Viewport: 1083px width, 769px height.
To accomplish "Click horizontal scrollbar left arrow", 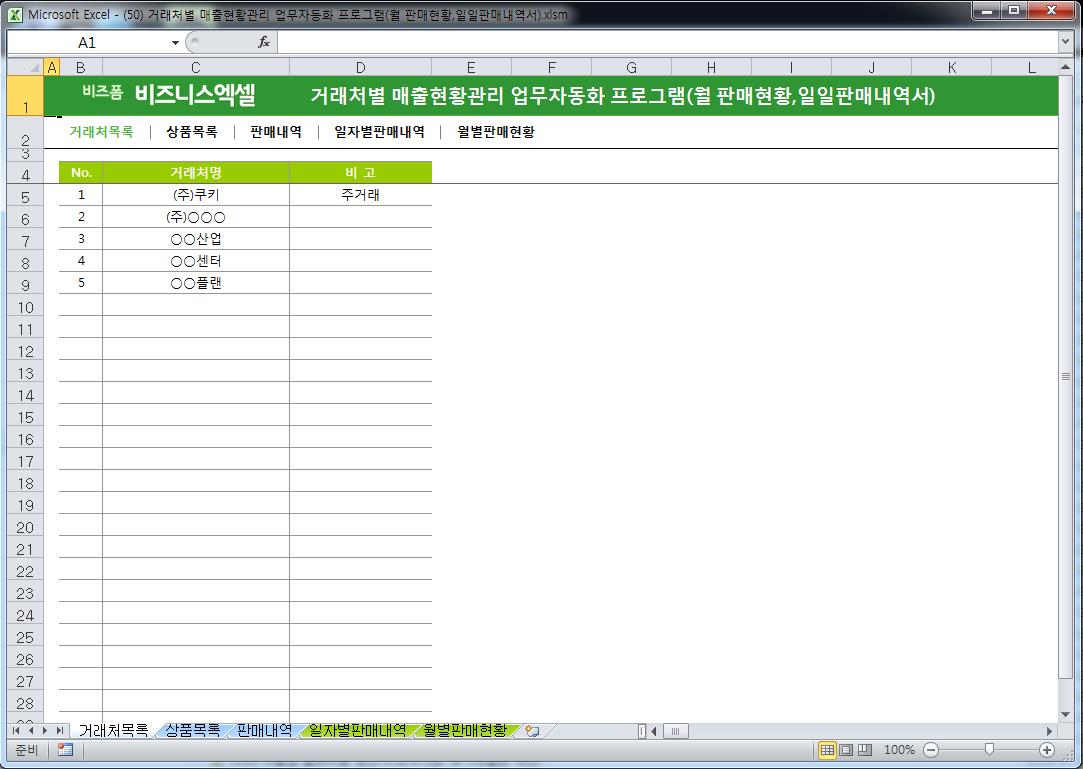I will pyautogui.click(x=653, y=731).
